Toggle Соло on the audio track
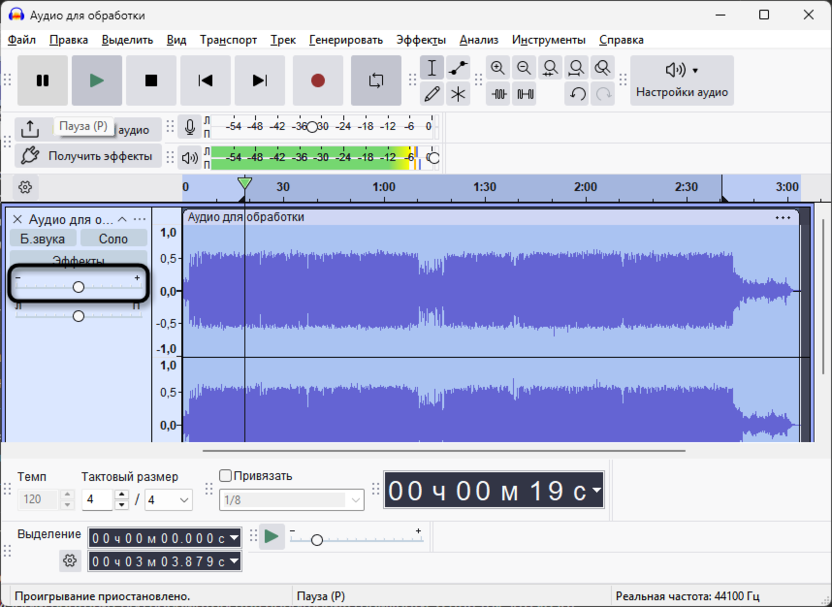Viewport: 832px width, 607px height. coord(113,238)
